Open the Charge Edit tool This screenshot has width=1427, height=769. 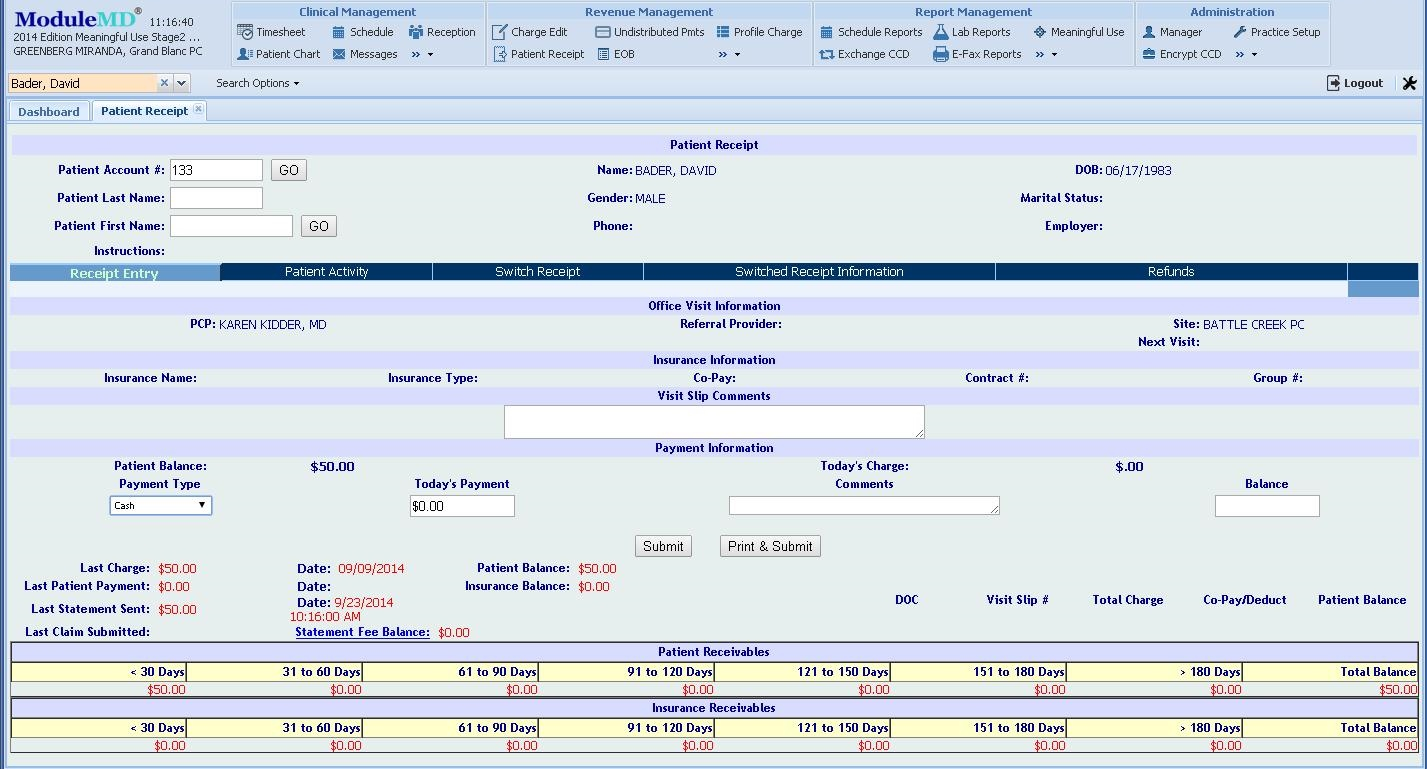click(538, 31)
